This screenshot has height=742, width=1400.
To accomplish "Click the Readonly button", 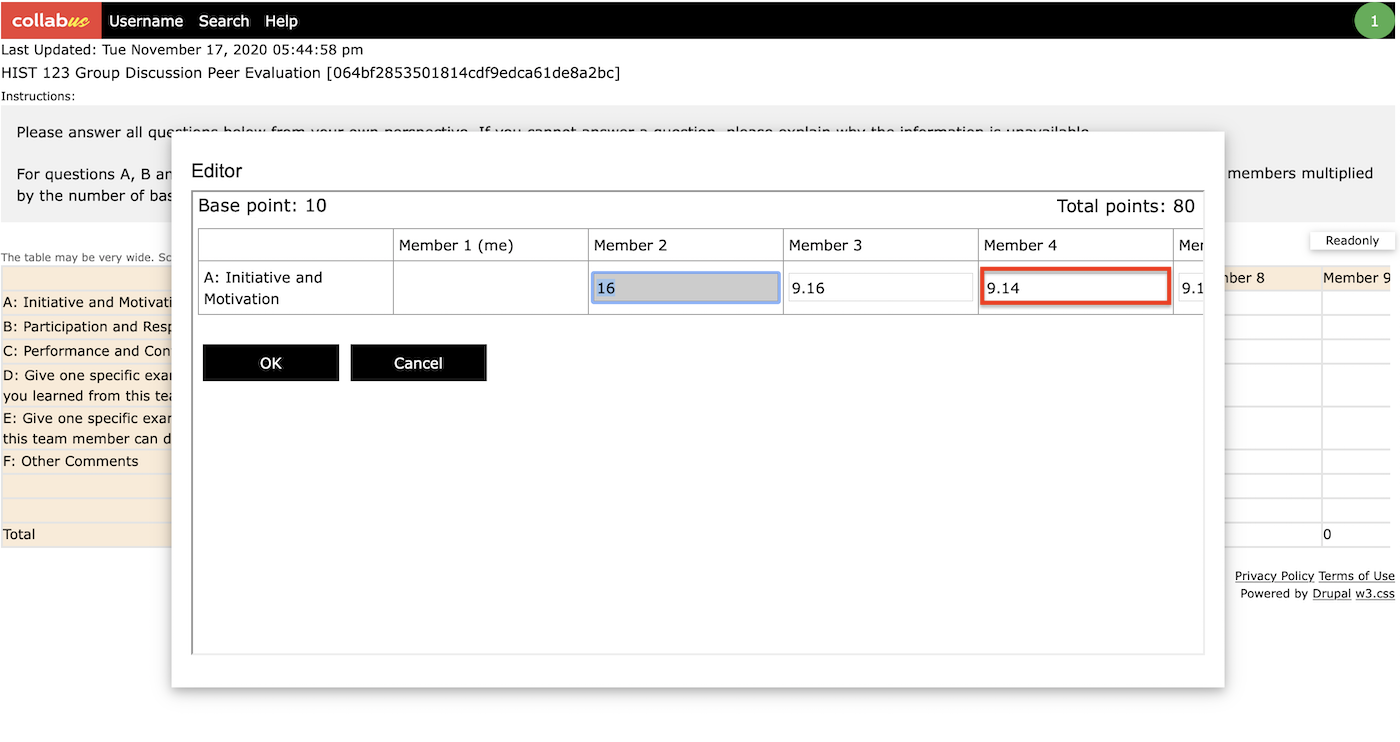I will [x=1352, y=240].
